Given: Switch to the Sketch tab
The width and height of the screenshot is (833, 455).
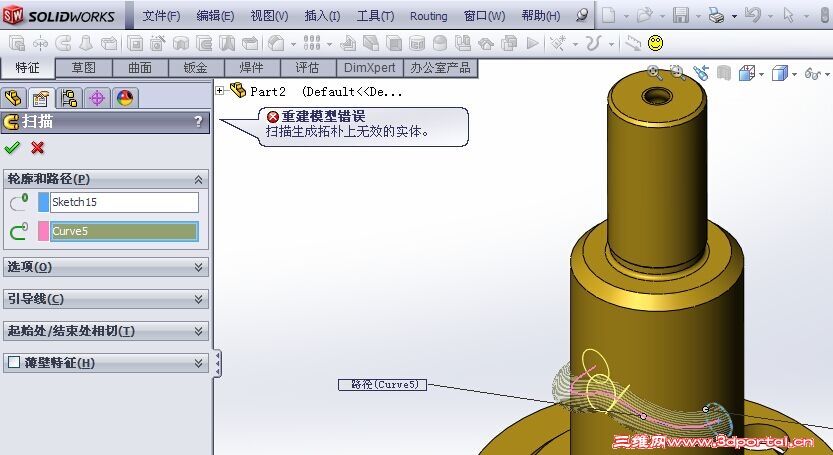Looking at the screenshot, I should [83, 68].
